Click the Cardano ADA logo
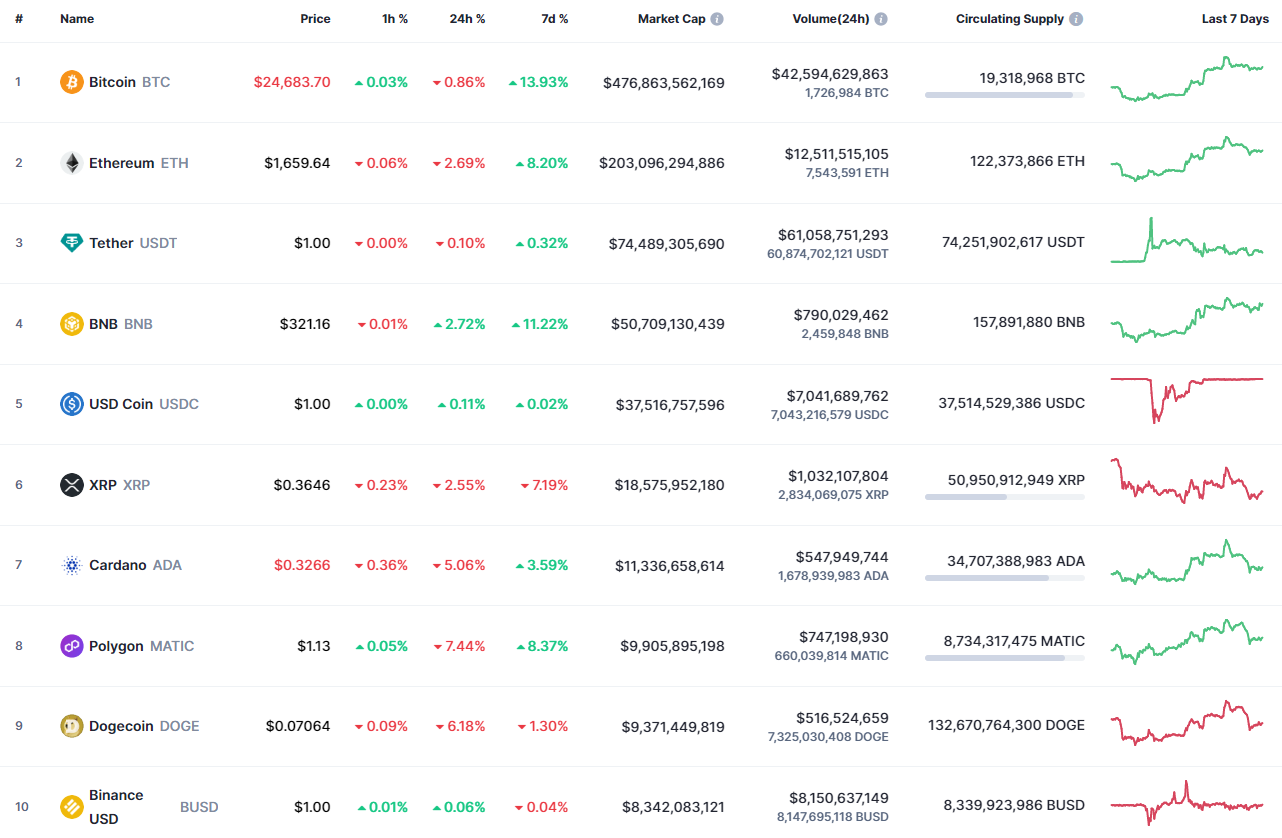Viewport: 1282px width, 838px height. click(x=70, y=565)
